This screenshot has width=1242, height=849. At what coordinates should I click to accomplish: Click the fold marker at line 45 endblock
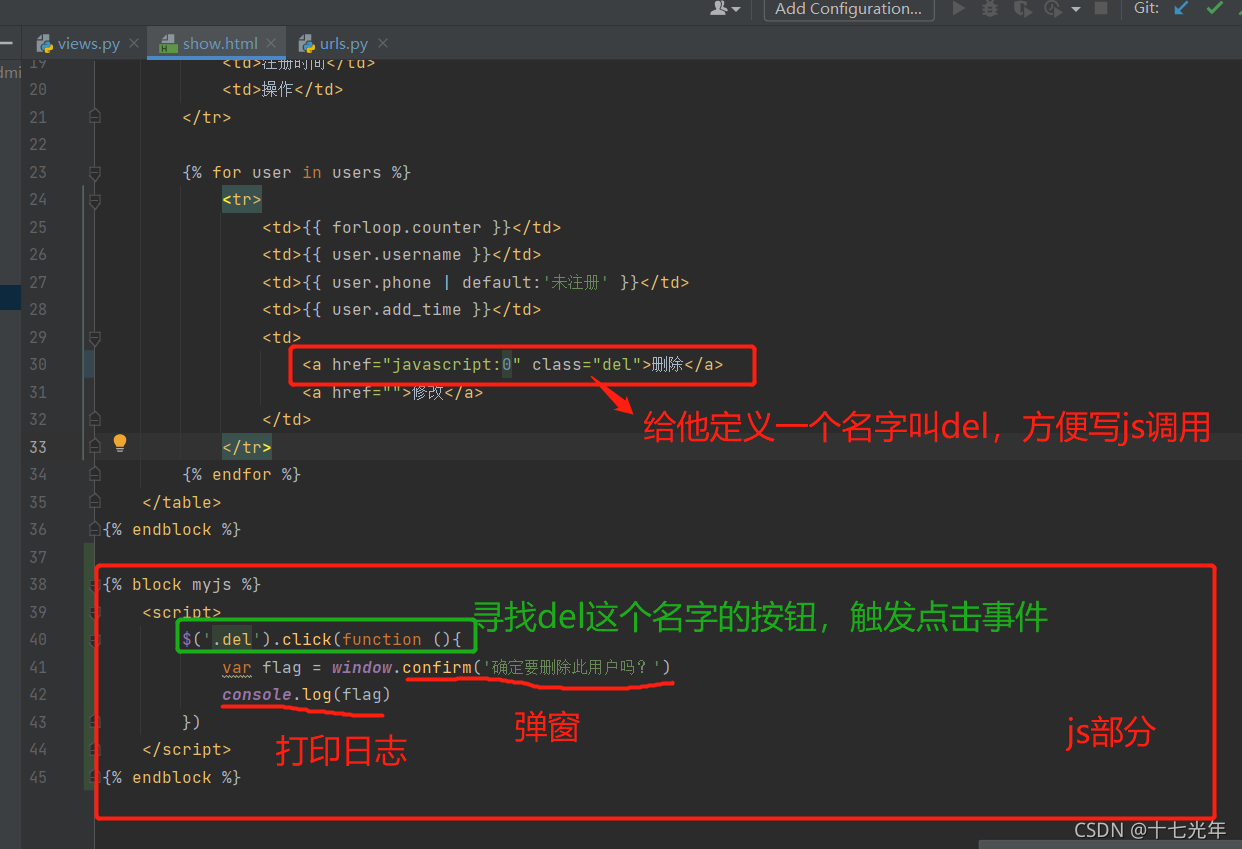(x=94, y=777)
